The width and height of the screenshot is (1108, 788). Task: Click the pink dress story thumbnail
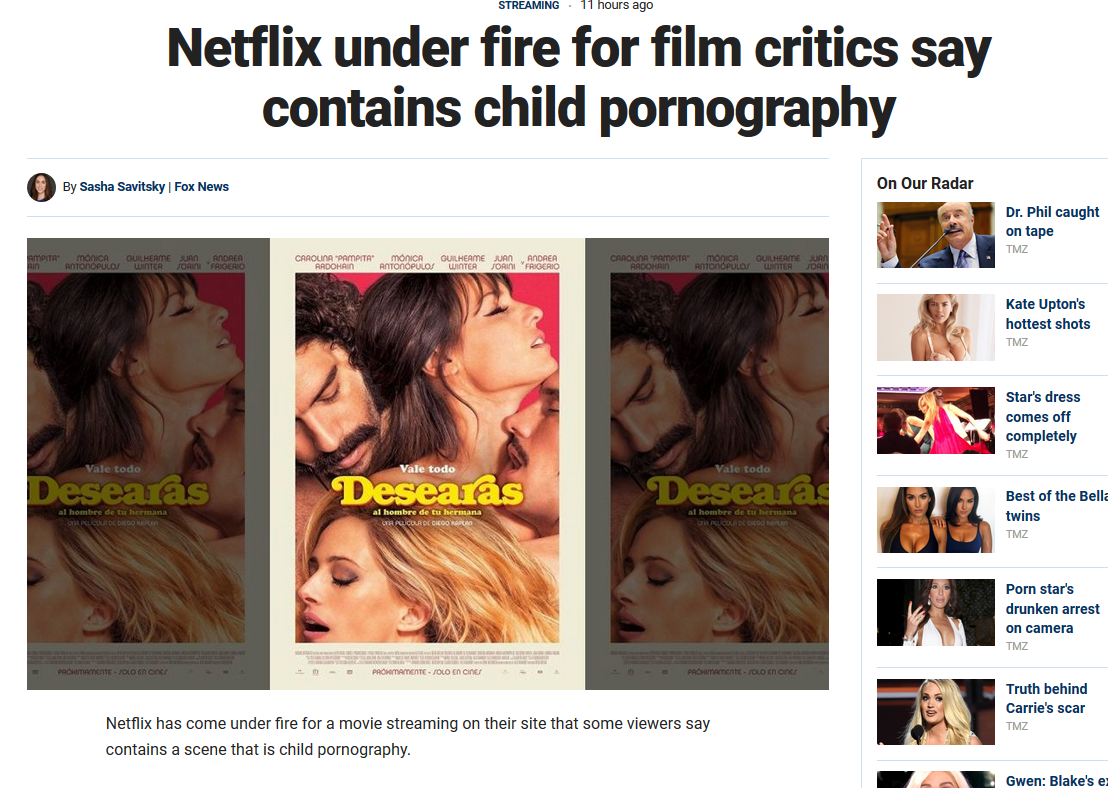point(936,421)
